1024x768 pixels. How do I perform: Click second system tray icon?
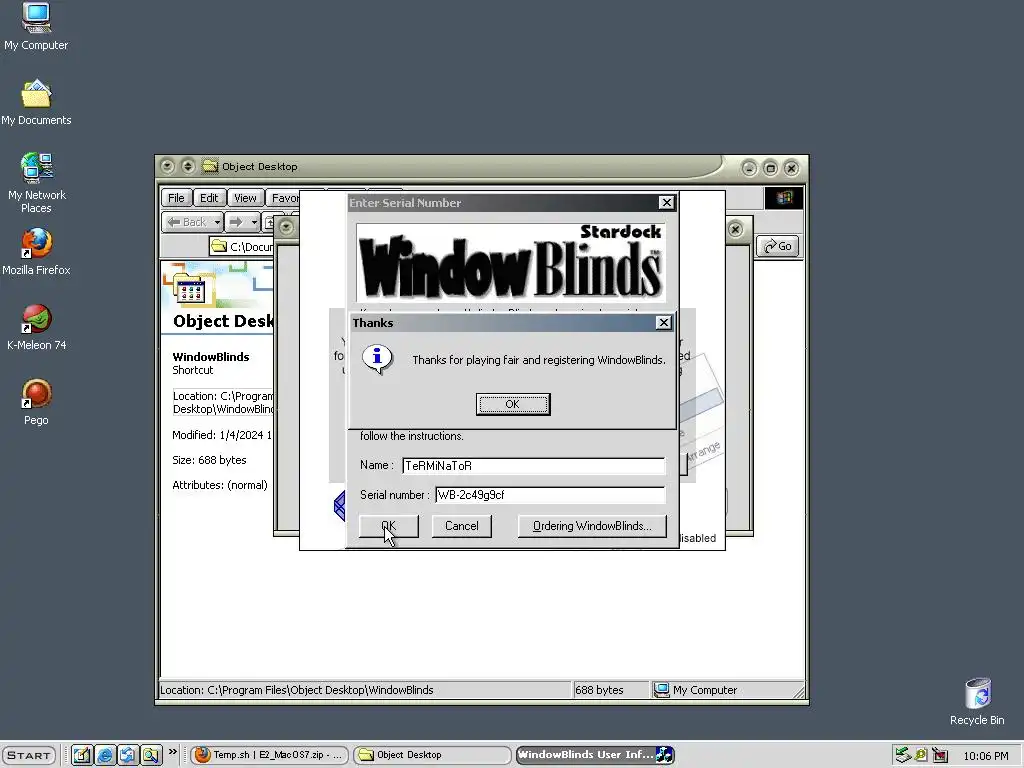[921, 755]
